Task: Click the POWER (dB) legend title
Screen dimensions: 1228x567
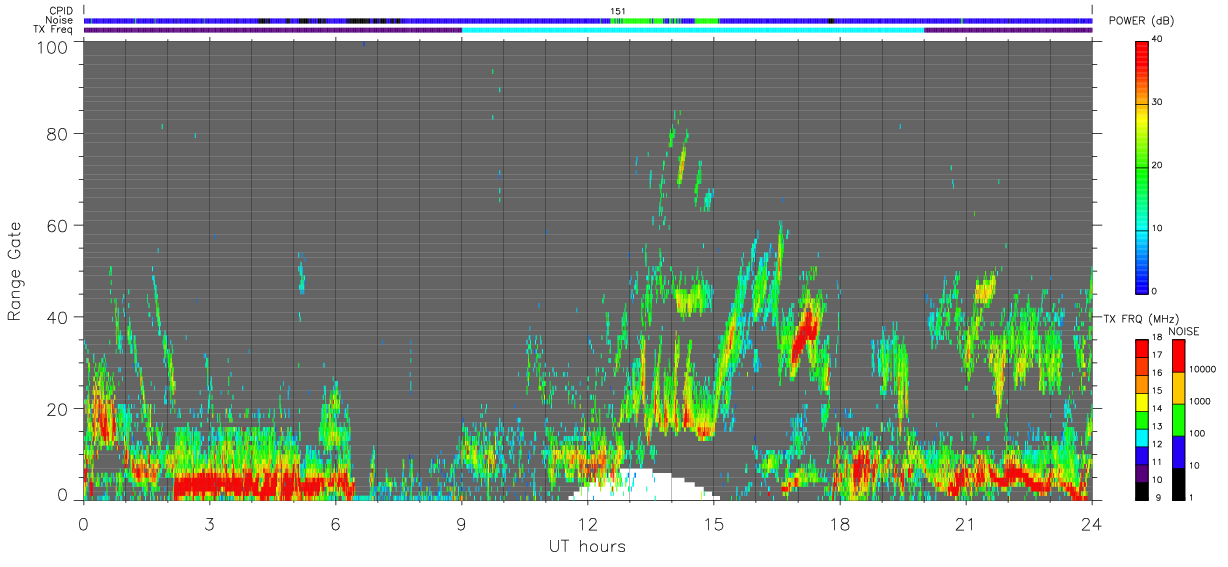Action: point(1140,21)
